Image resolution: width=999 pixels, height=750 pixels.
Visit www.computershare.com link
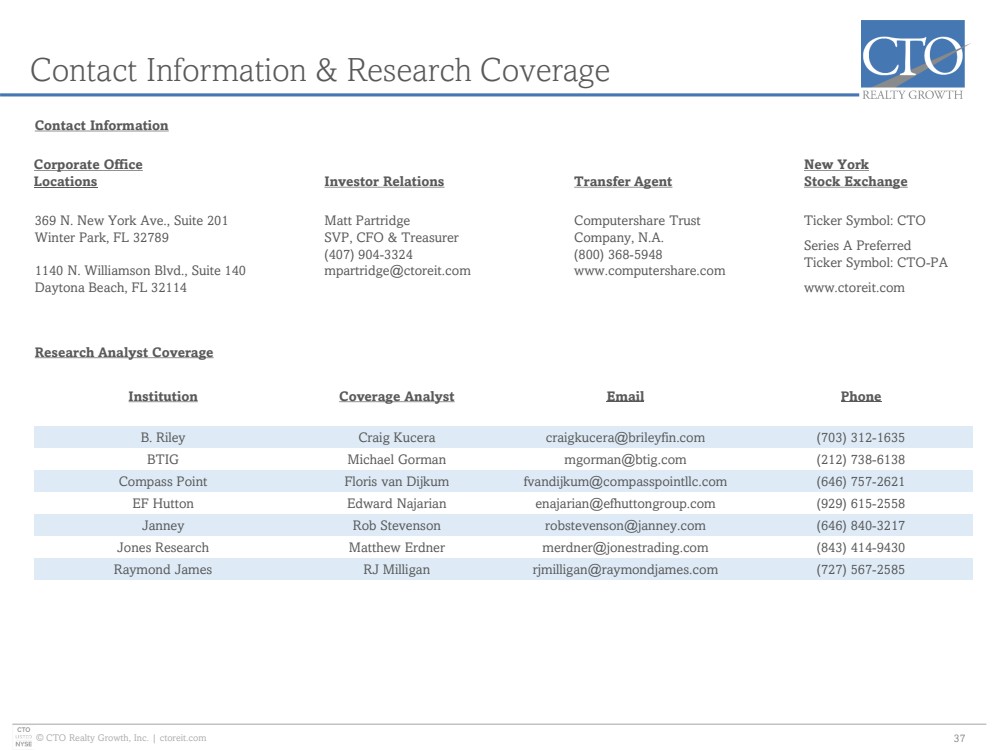click(x=649, y=271)
